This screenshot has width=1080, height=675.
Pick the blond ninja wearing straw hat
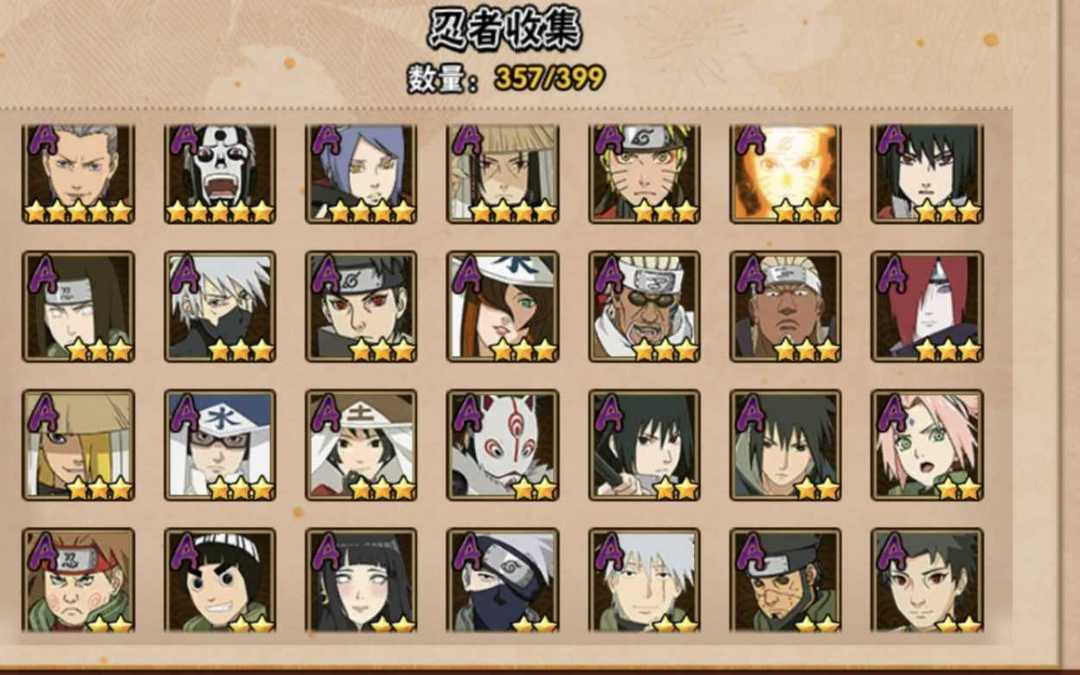click(x=78, y=445)
